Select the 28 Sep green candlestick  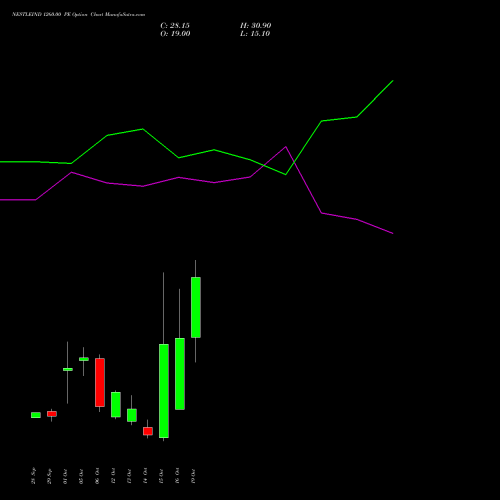(x=36, y=415)
